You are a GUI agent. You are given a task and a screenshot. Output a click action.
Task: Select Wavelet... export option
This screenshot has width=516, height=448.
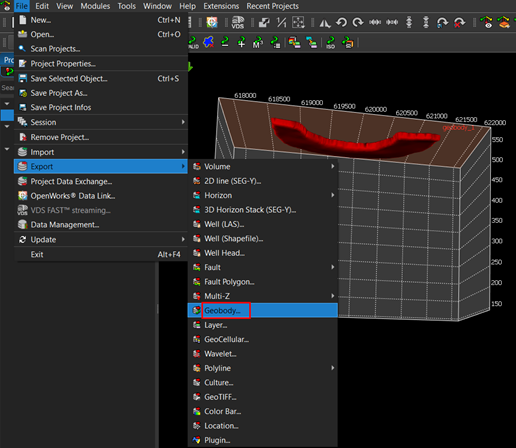[x=263, y=353]
